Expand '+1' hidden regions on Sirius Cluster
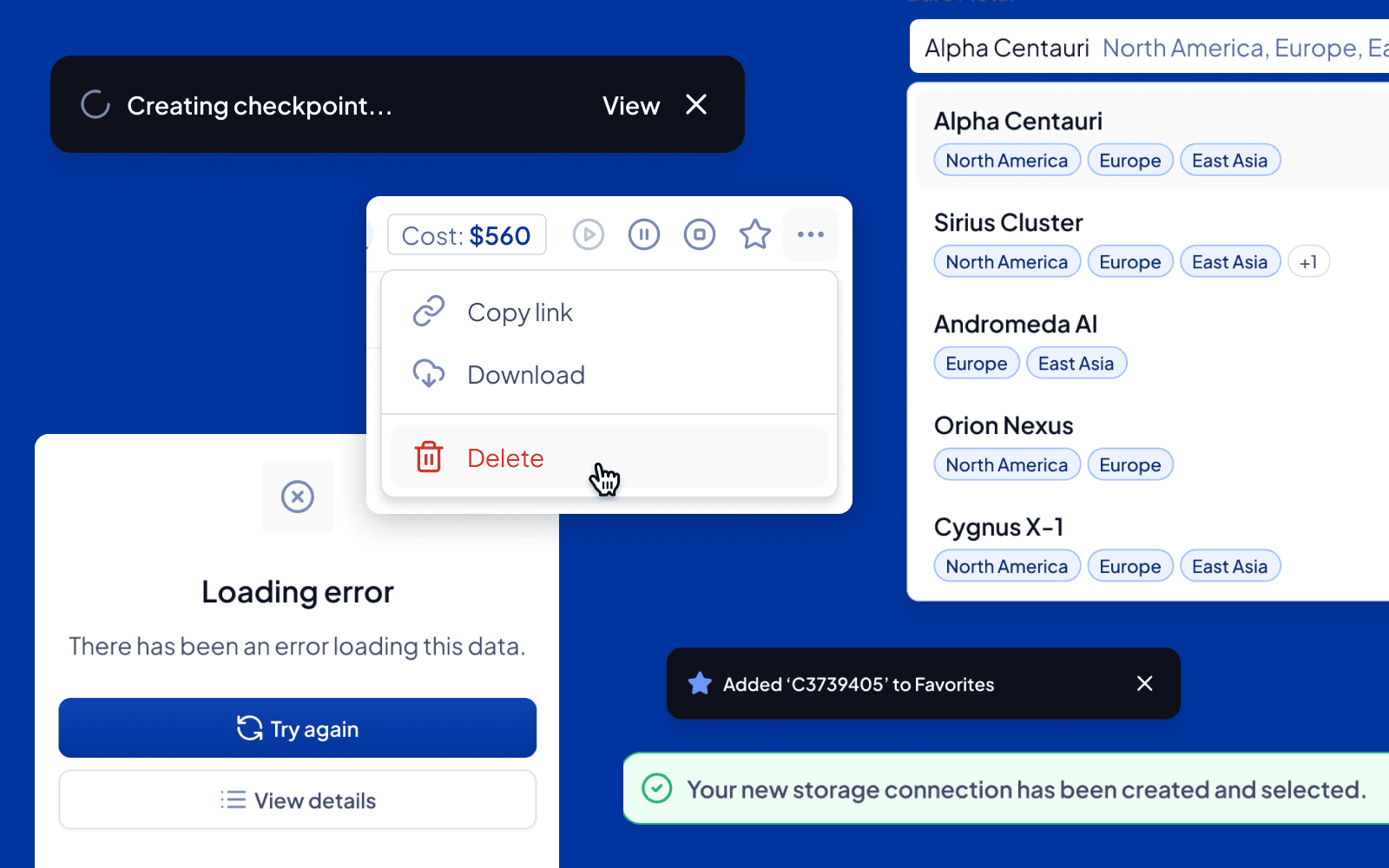This screenshot has height=868, width=1389. click(1308, 261)
